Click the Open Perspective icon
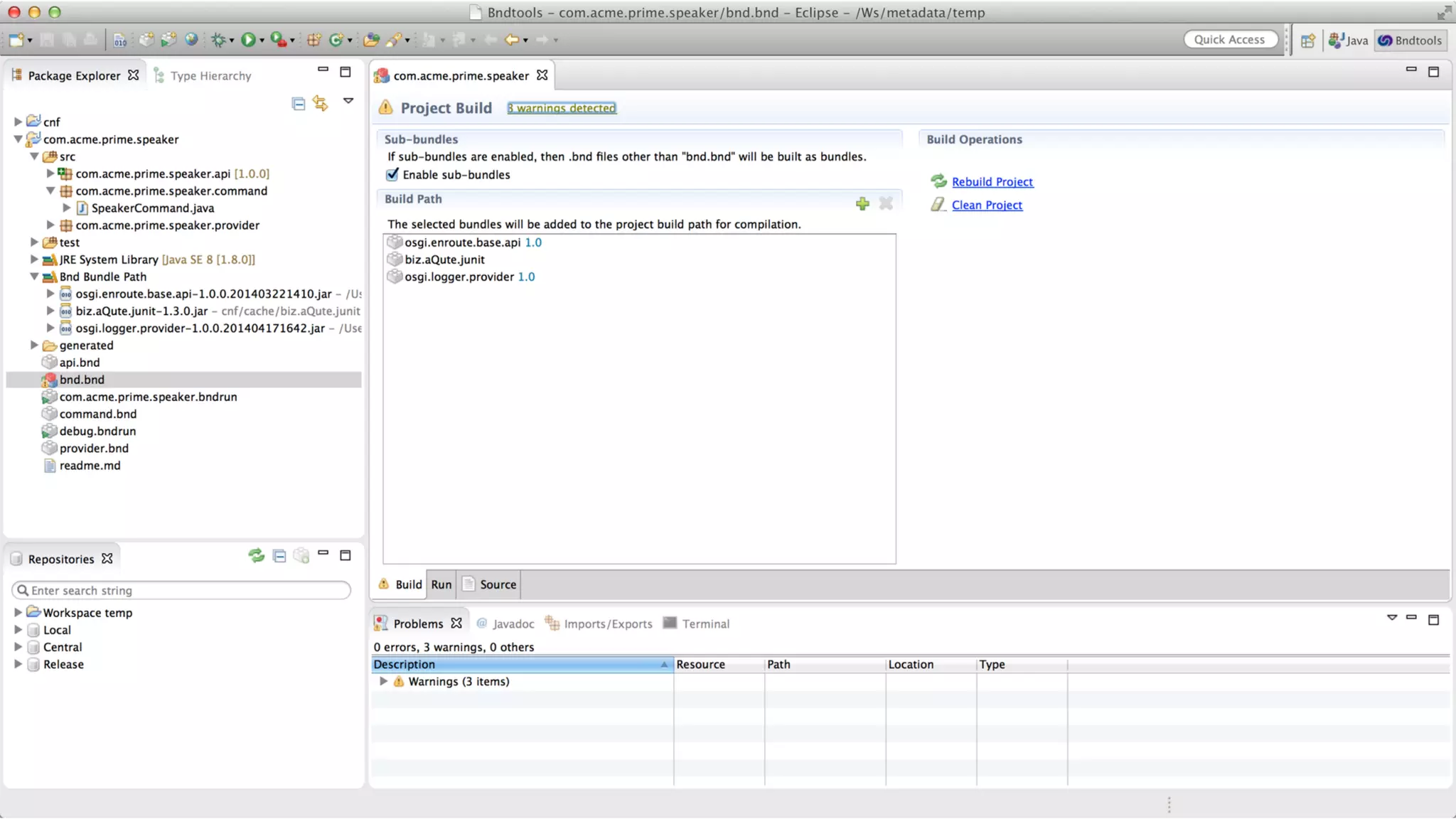1456x819 pixels. 1307,41
